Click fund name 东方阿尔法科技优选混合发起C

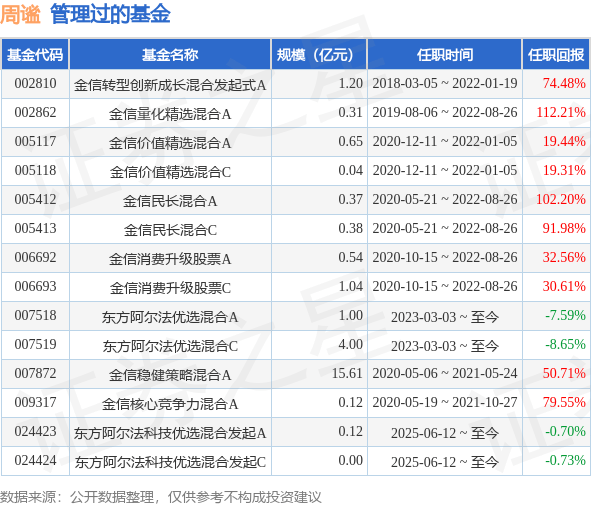click(170, 463)
